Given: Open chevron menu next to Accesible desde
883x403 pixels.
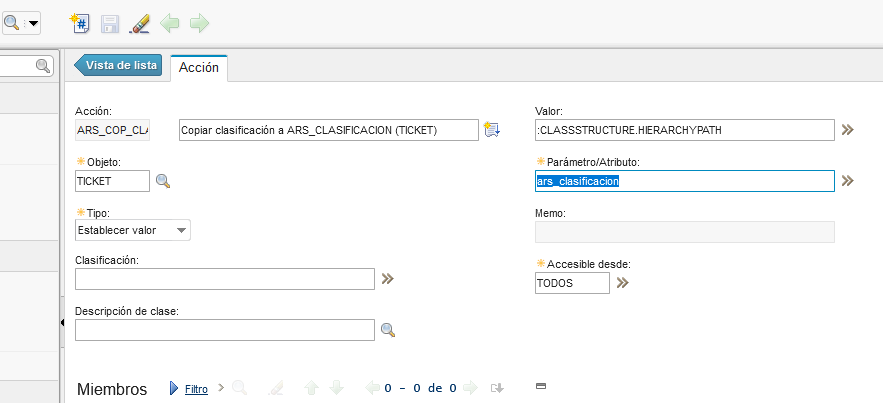Looking at the screenshot, I should [622, 283].
